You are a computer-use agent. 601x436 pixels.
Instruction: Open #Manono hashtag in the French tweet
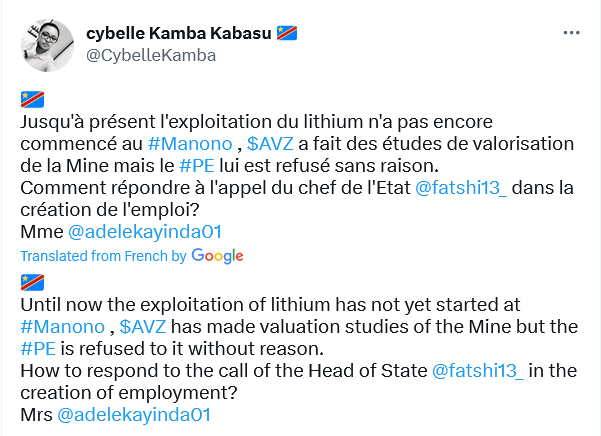click(190, 144)
